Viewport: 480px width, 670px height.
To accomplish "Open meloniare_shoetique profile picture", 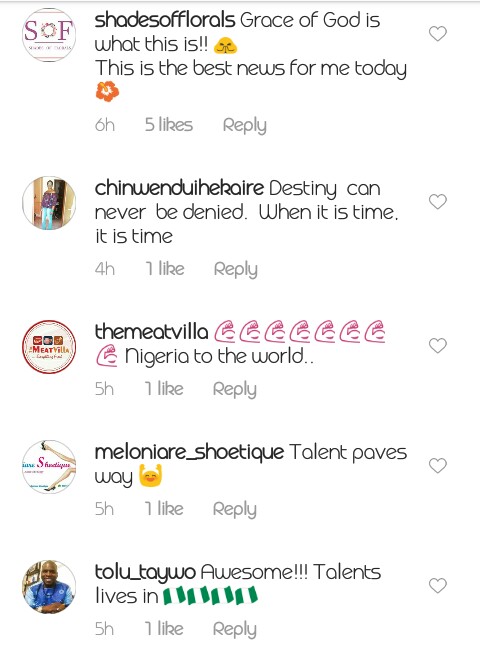I will (49, 467).
